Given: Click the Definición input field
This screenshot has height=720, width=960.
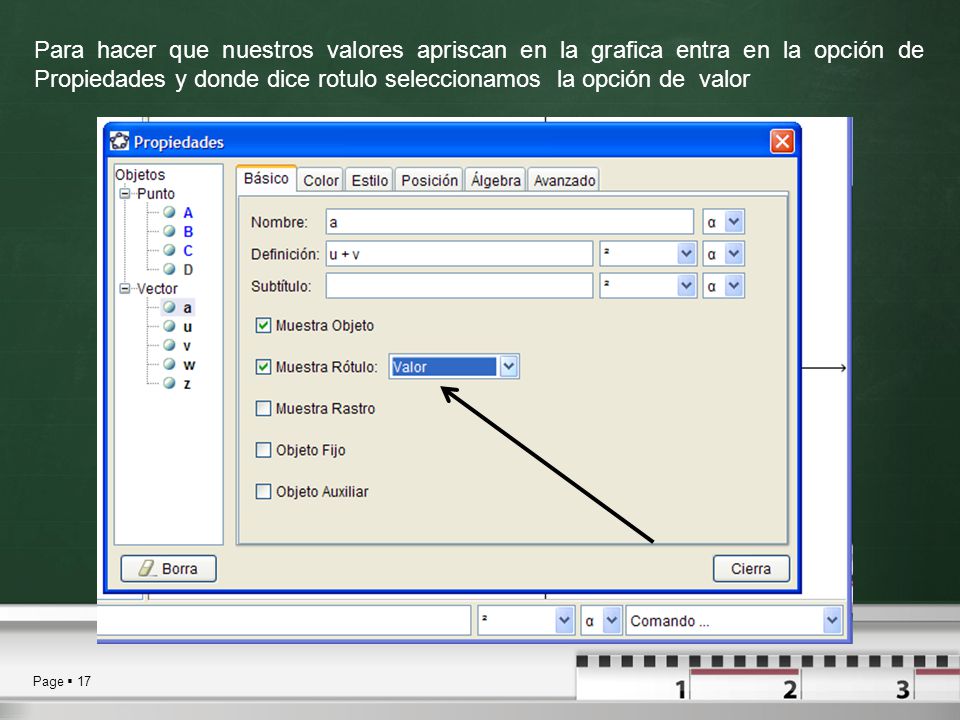Looking at the screenshot, I should click(459, 253).
